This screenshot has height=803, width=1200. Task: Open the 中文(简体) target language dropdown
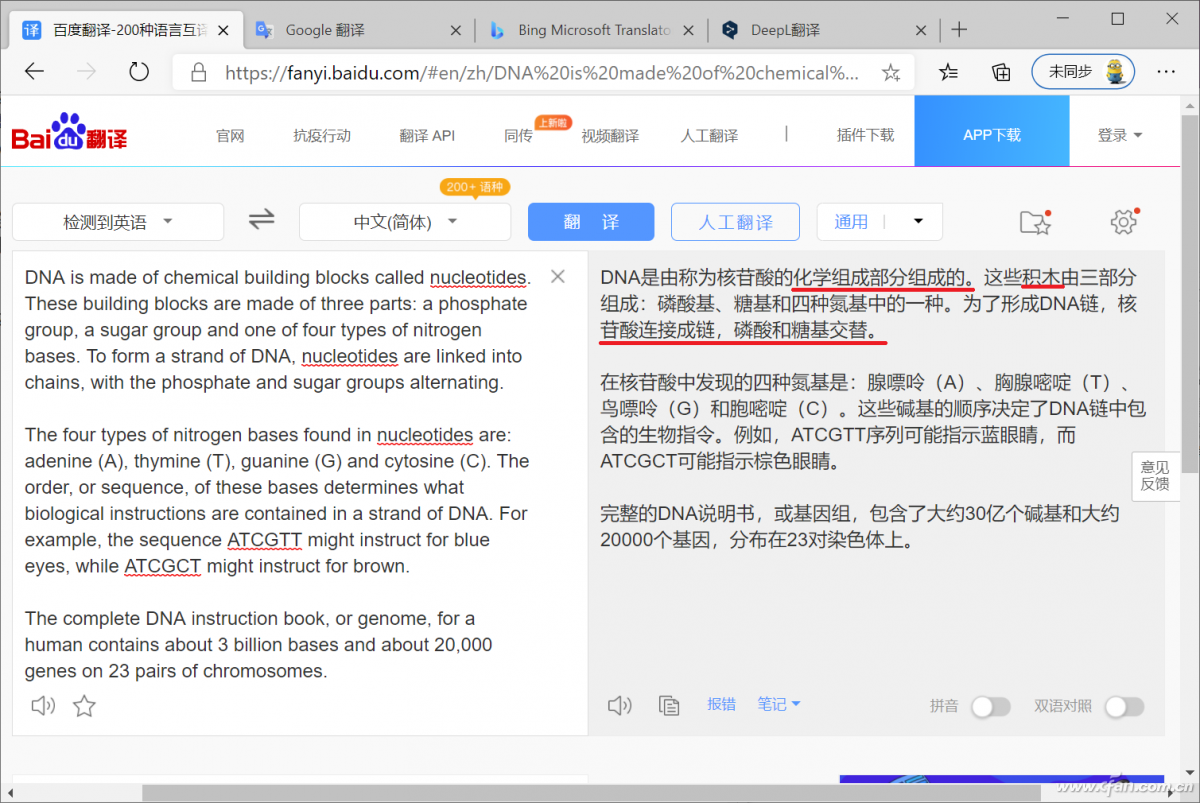(x=405, y=222)
